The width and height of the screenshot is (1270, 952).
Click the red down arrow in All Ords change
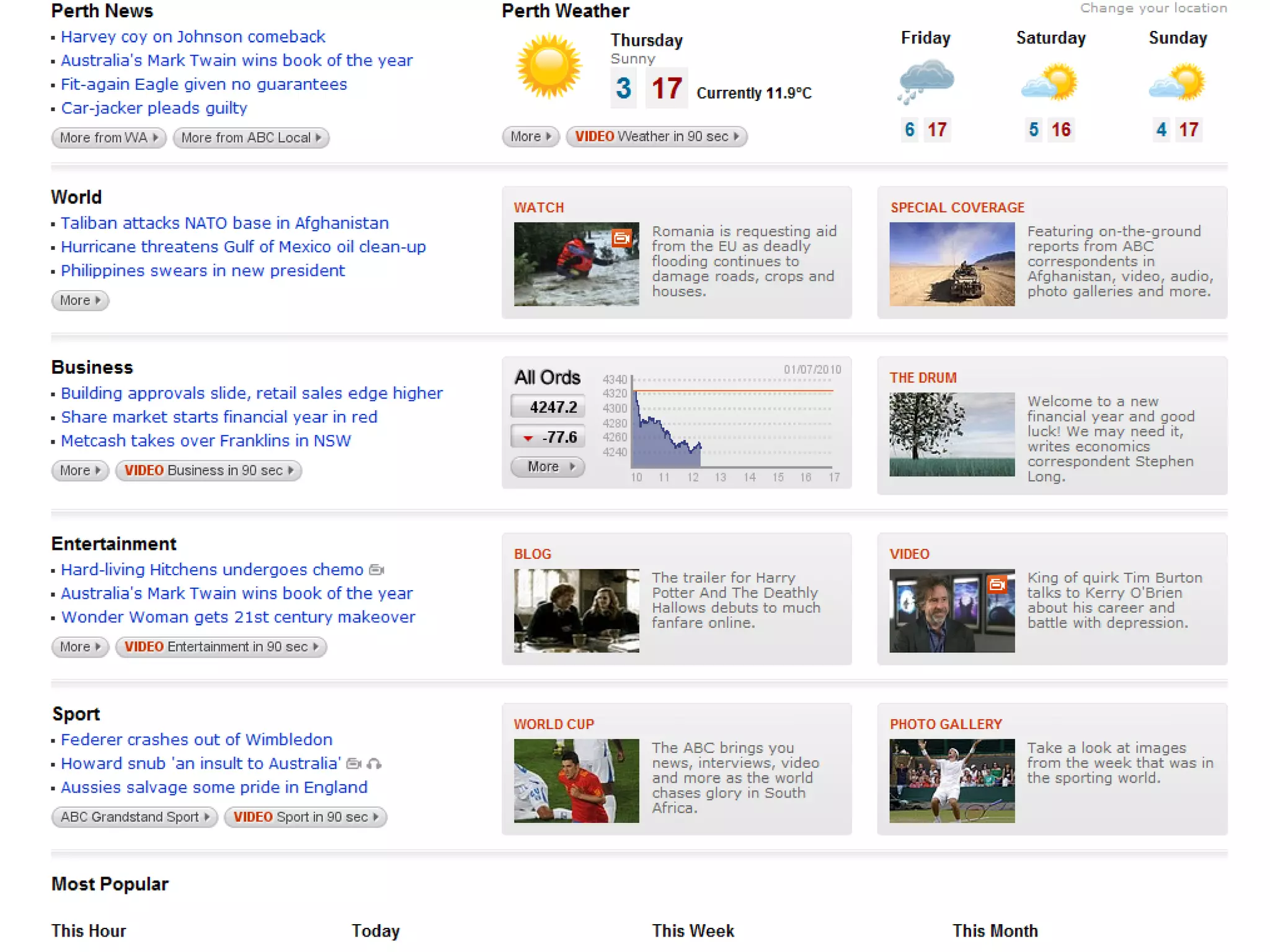point(528,438)
